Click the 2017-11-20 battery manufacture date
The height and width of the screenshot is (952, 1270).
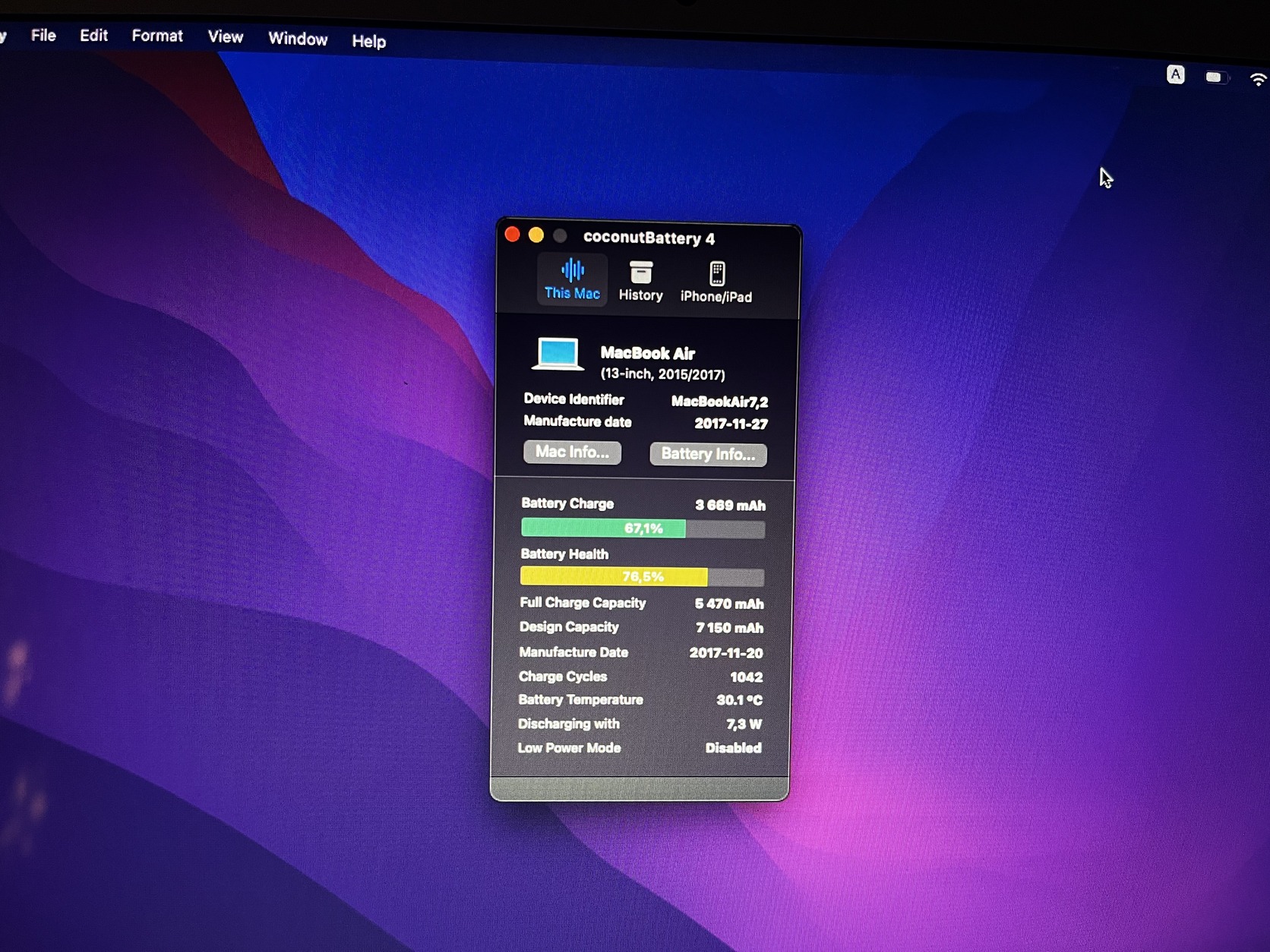tap(726, 653)
